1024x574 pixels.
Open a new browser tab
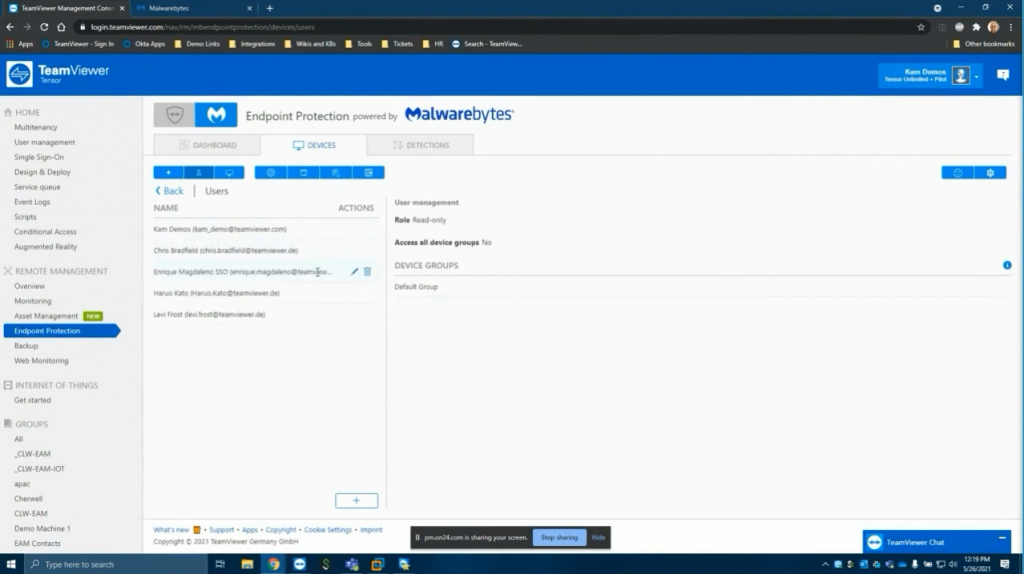coord(270,8)
